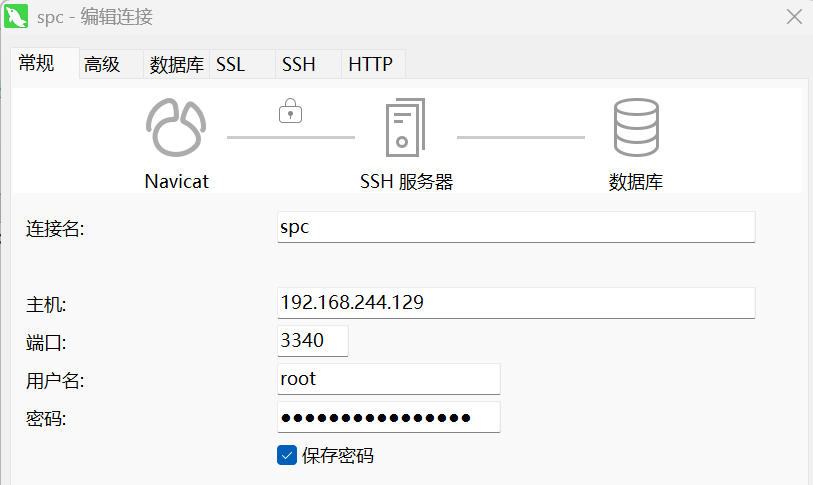Click the Navicat logo icon in diagram
The height and width of the screenshot is (485, 813).
tap(176, 128)
